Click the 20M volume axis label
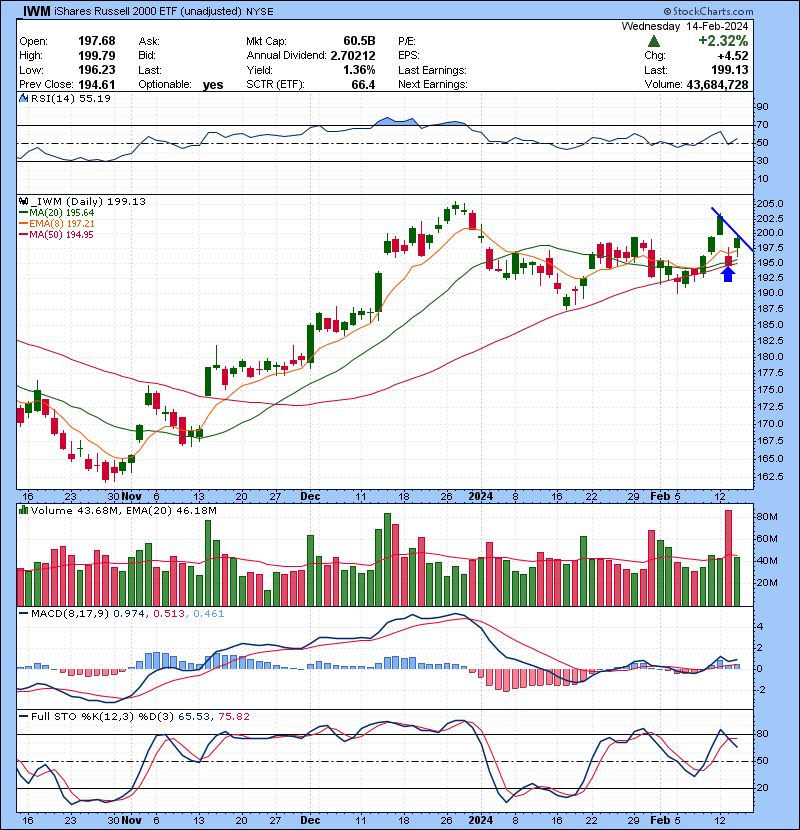 tap(767, 583)
